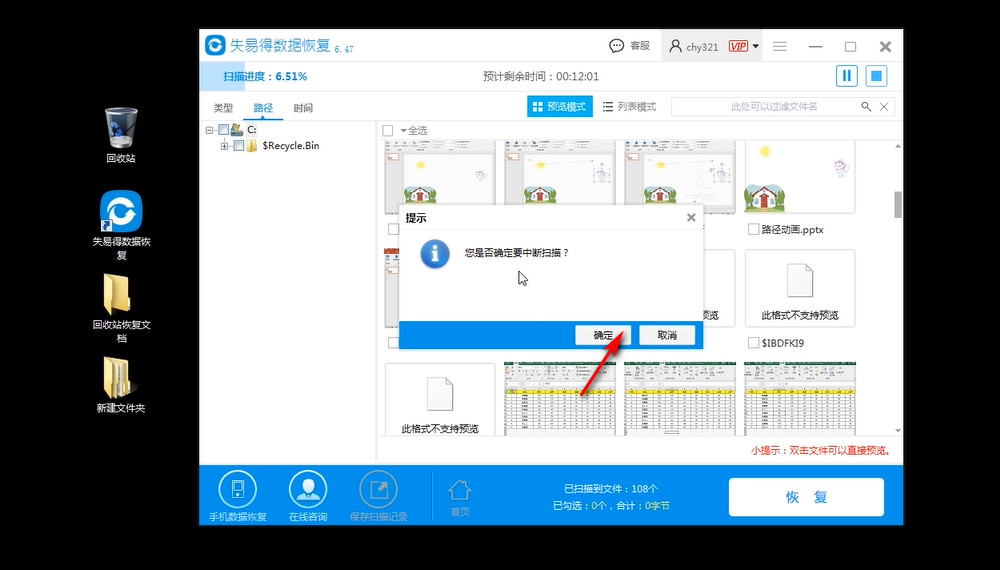The image size is (1000, 570).
Task: Open the 全选 dropdown arrow
Action: pos(403,131)
